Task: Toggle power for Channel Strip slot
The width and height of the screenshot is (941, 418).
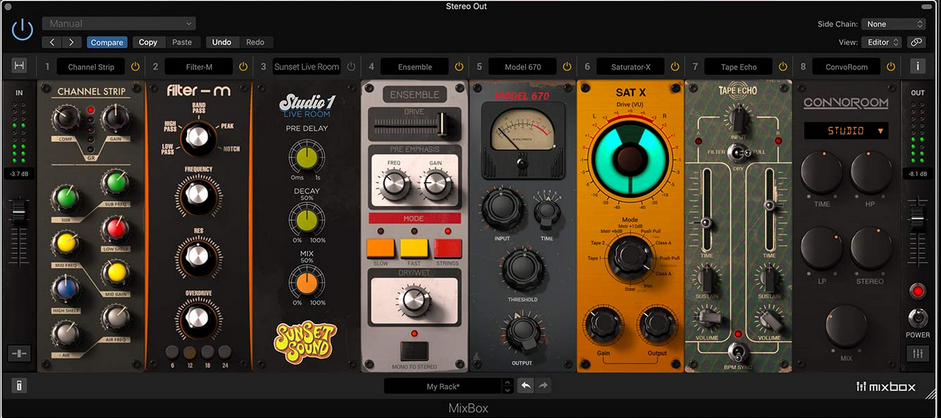Action: click(x=135, y=67)
